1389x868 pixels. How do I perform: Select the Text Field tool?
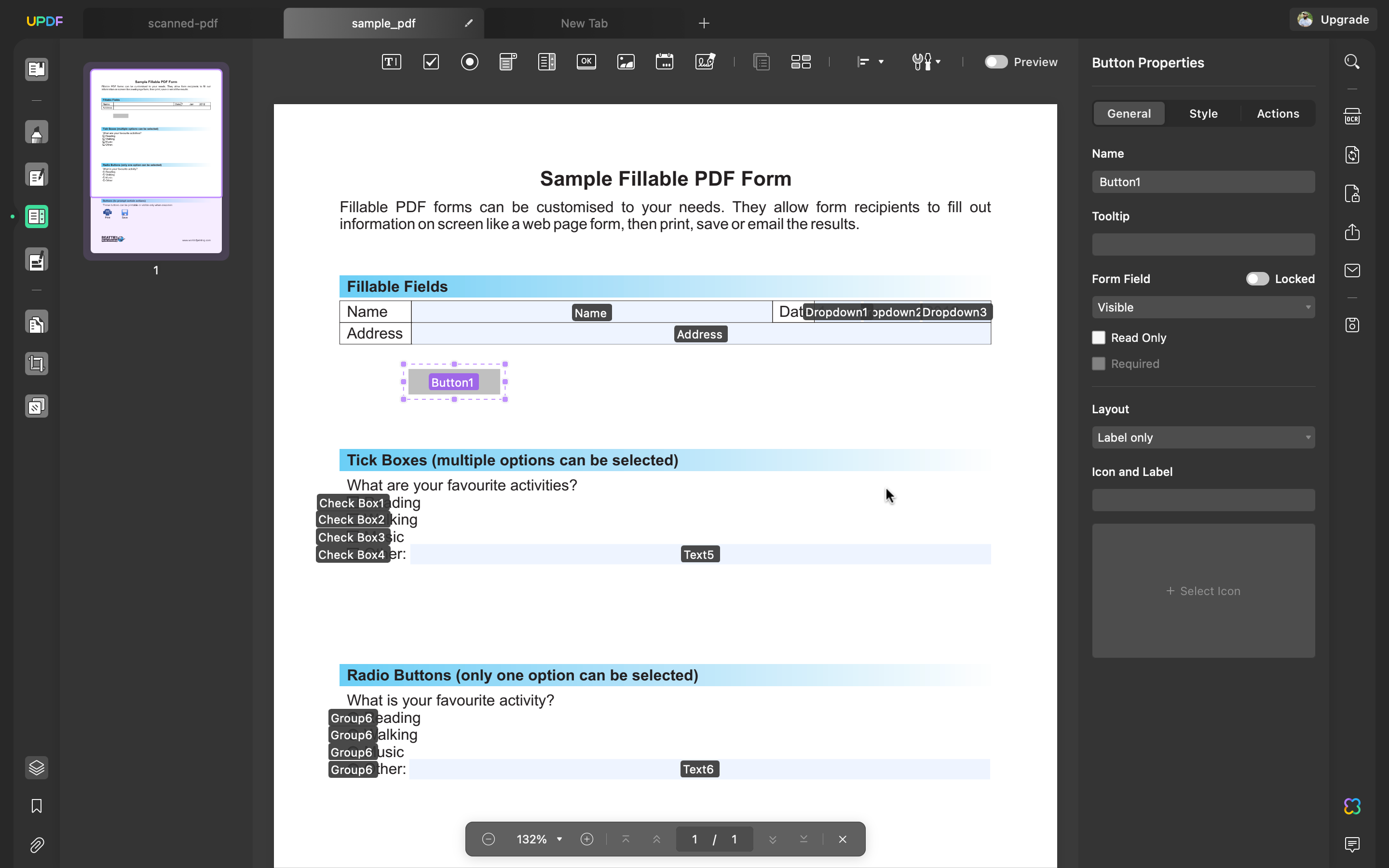[390, 61]
